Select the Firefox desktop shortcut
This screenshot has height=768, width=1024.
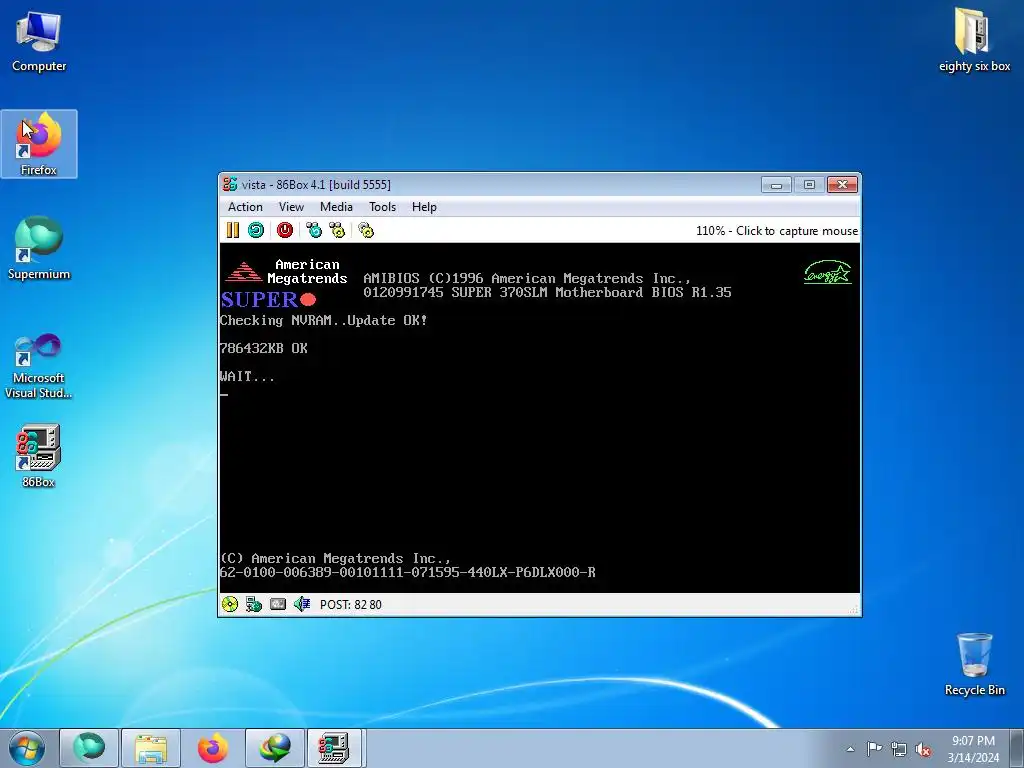pyautogui.click(x=39, y=144)
